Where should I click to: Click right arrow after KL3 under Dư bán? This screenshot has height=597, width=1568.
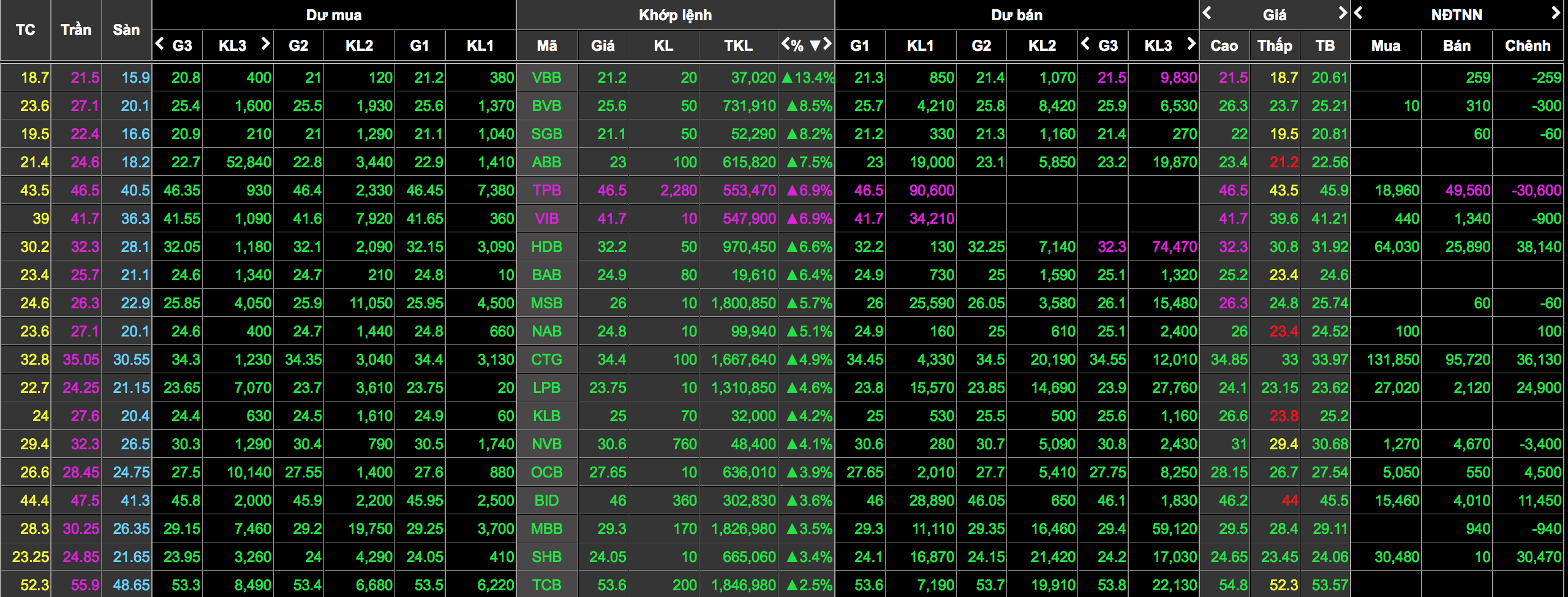[x=1191, y=44]
